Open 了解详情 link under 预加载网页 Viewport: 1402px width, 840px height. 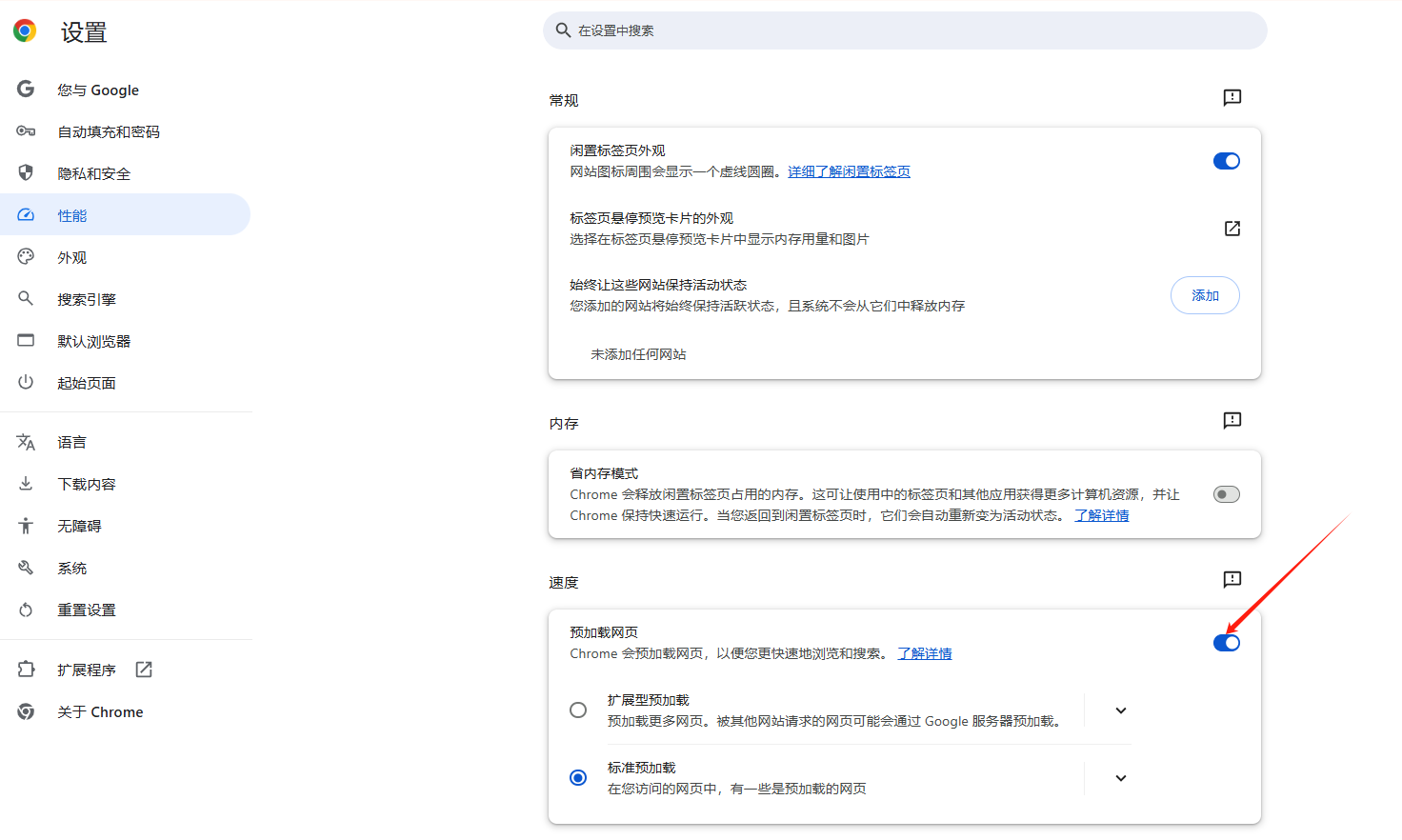tap(925, 653)
